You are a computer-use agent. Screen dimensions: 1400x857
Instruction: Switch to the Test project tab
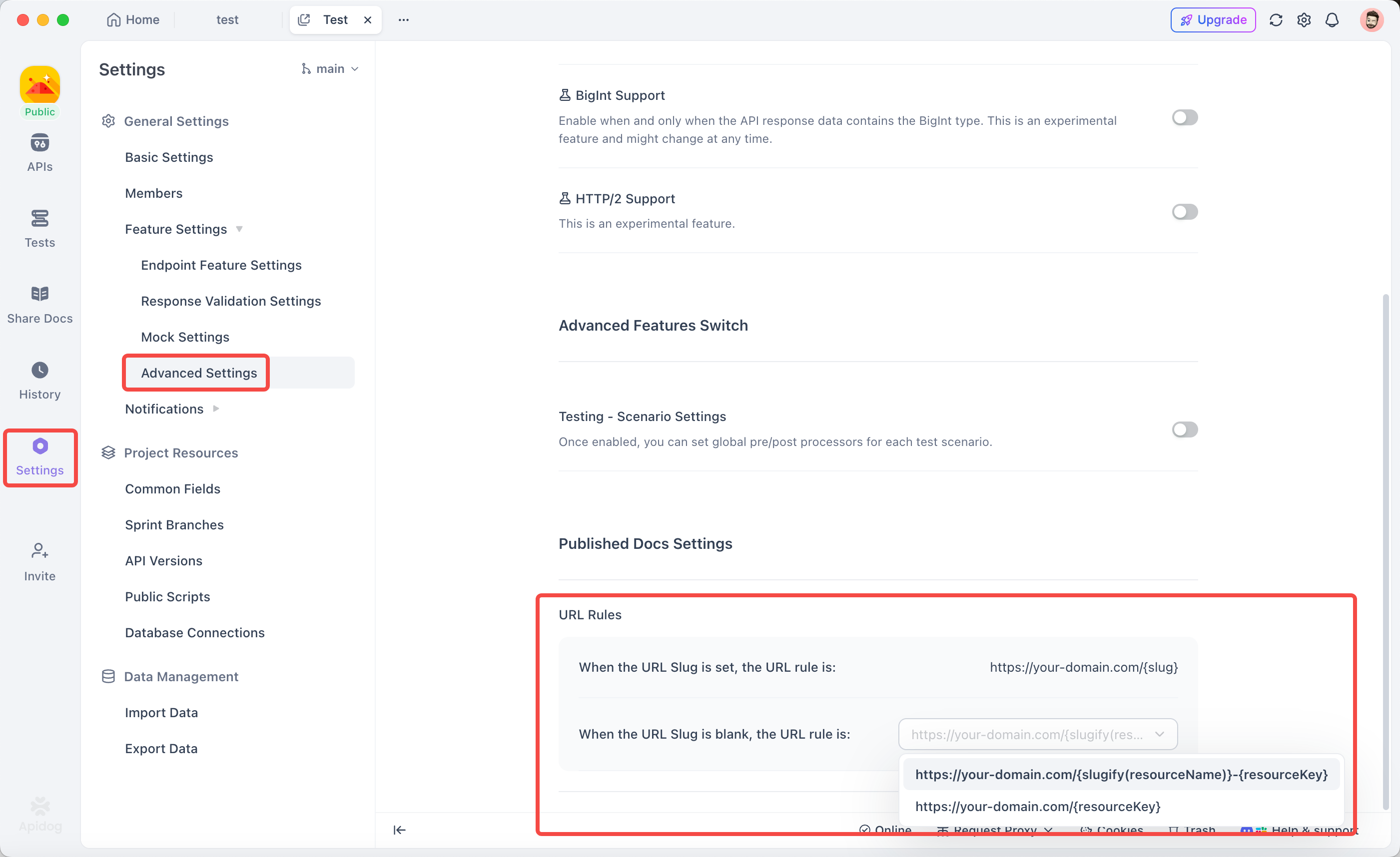pyautogui.click(x=335, y=20)
